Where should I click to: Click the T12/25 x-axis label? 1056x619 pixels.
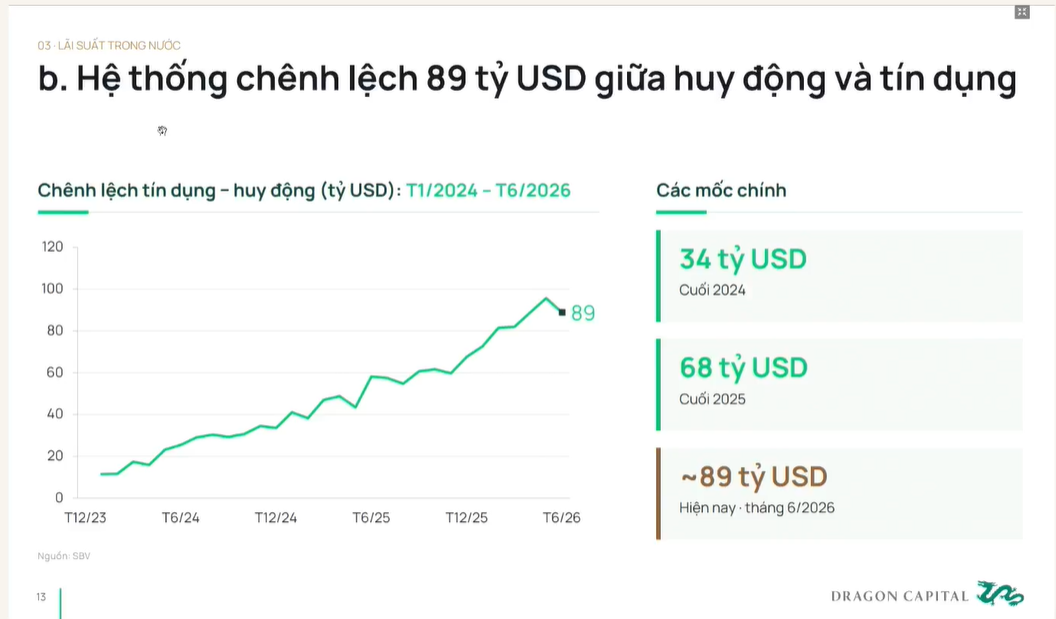[x=467, y=517]
